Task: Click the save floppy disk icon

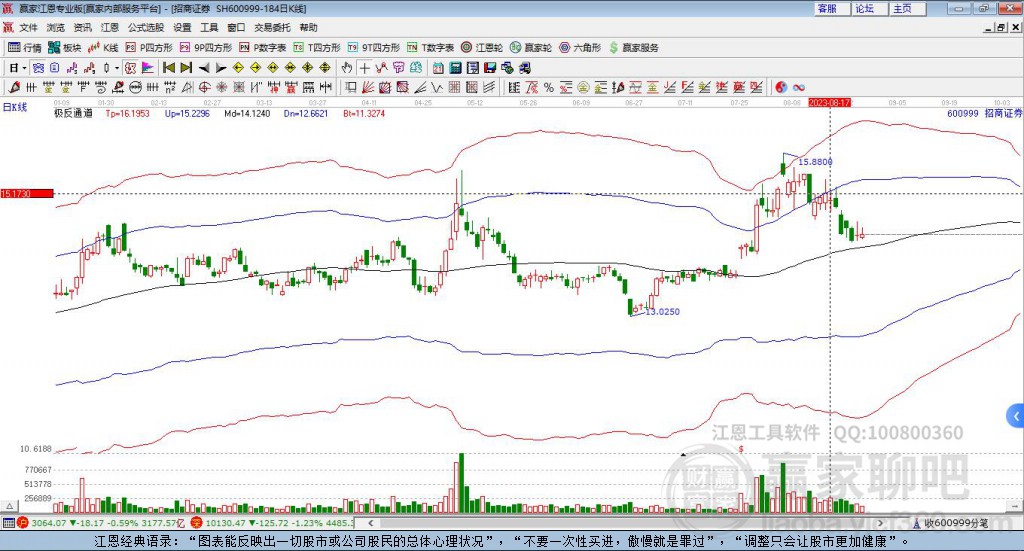Action: [x=490, y=68]
